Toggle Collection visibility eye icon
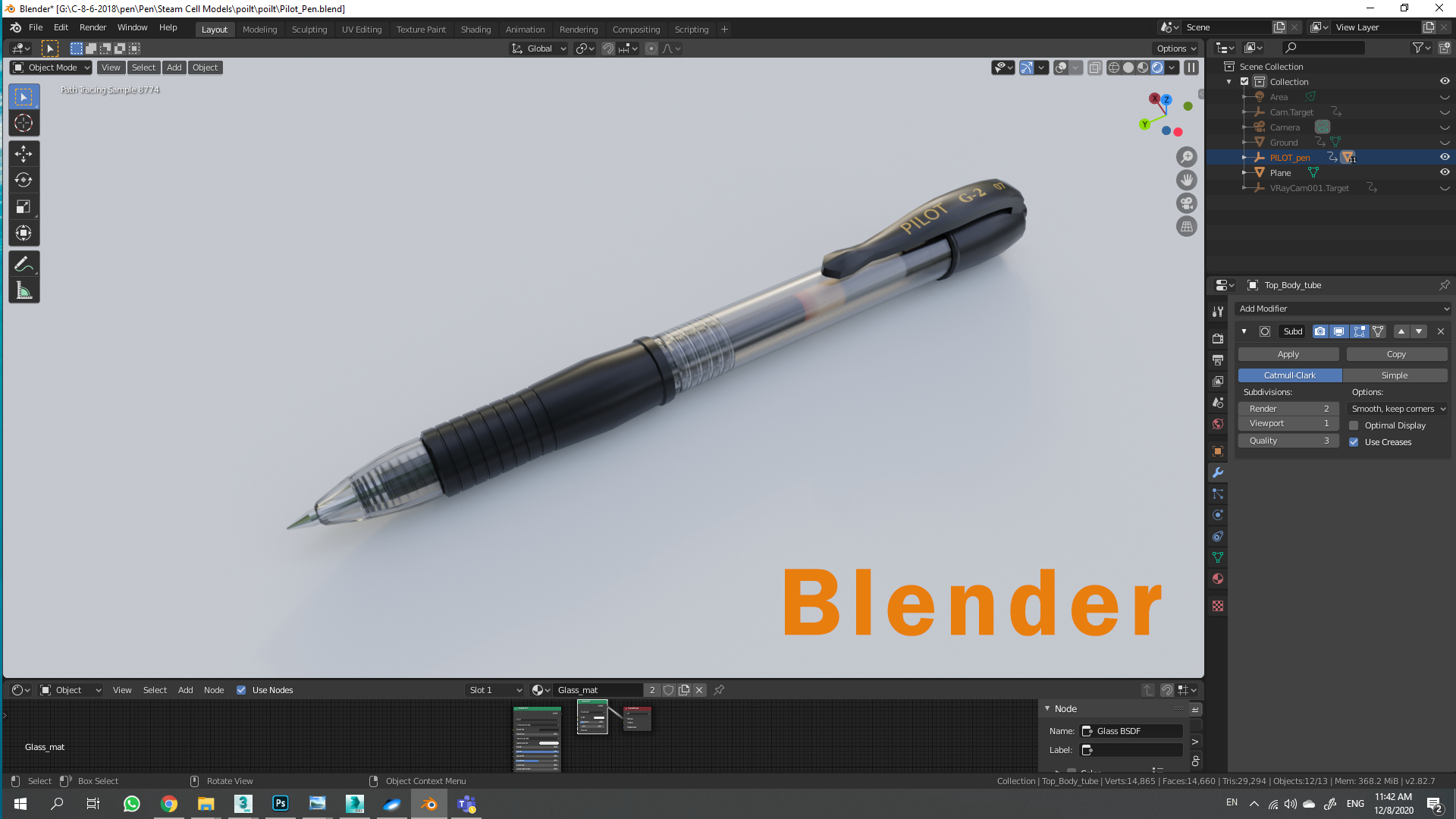This screenshot has height=819, width=1456. [x=1445, y=81]
